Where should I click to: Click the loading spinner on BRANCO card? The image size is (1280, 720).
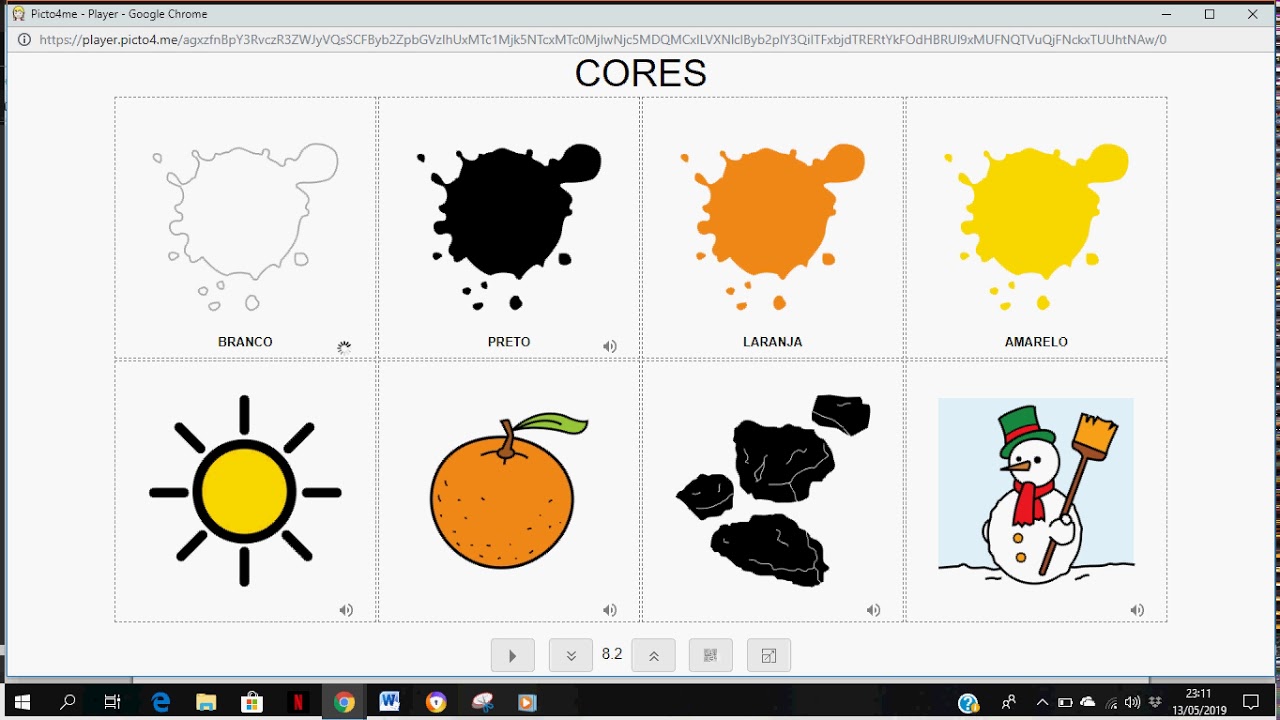(x=344, y=348)
